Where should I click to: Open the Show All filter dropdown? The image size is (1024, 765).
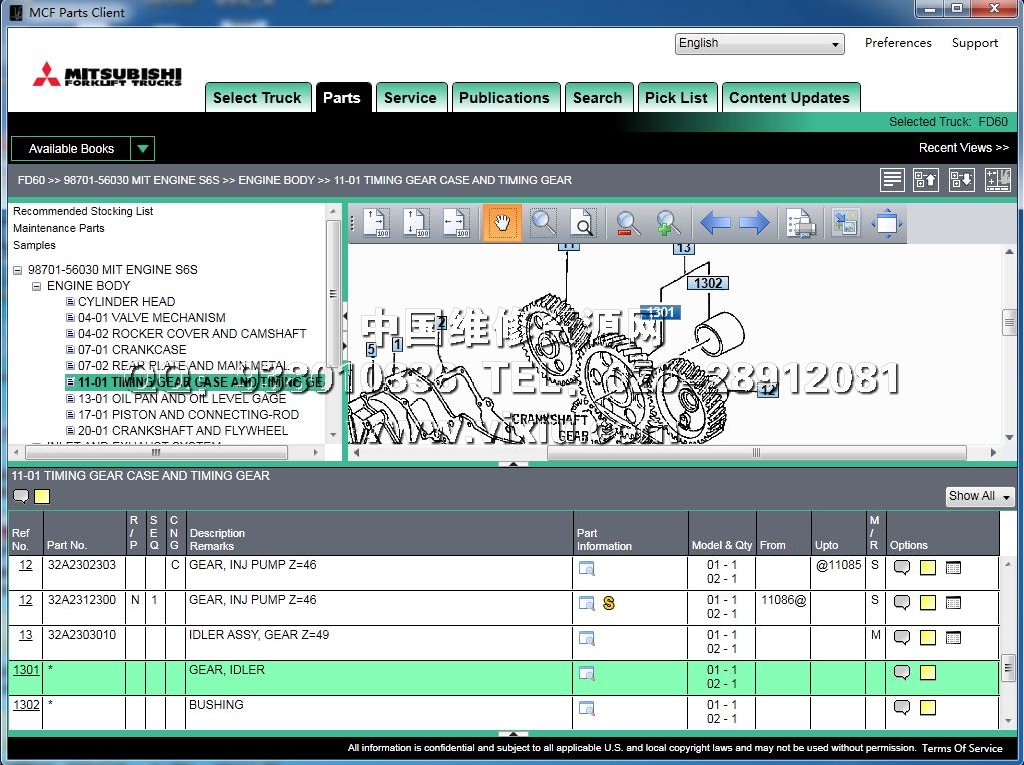click(980, 496)
